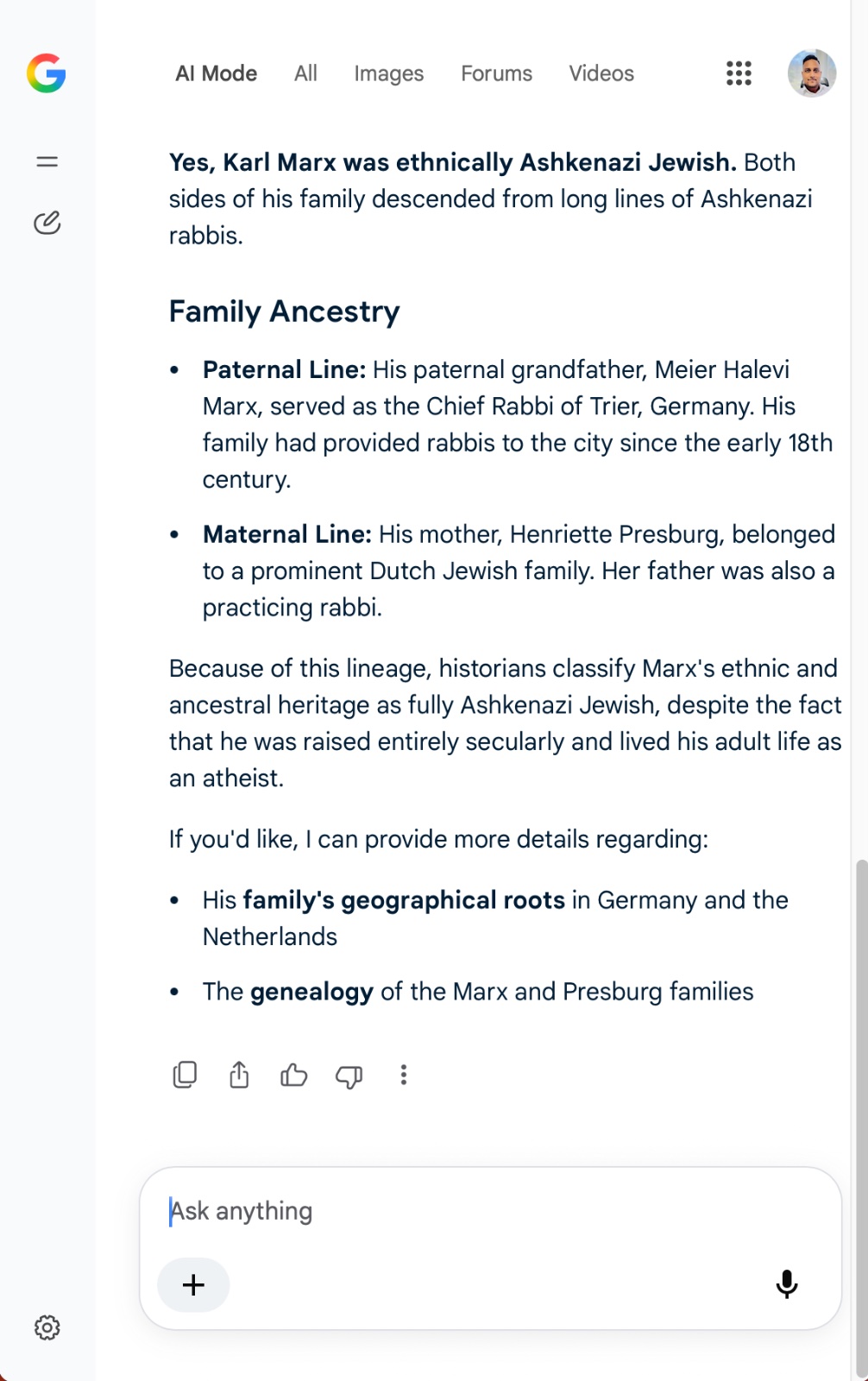This screenshot has height=1381, width=868.
Task: Start a new chat with pencil icon
Action: click(47, 223)
